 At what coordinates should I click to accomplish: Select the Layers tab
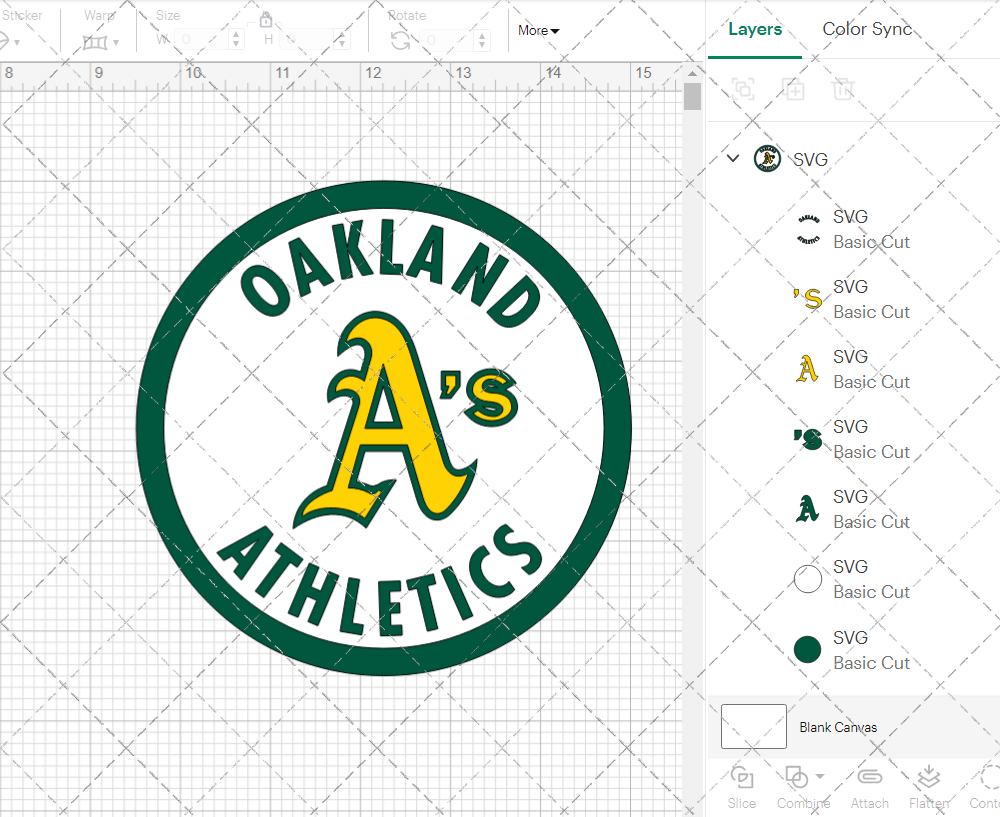(755, 29)
